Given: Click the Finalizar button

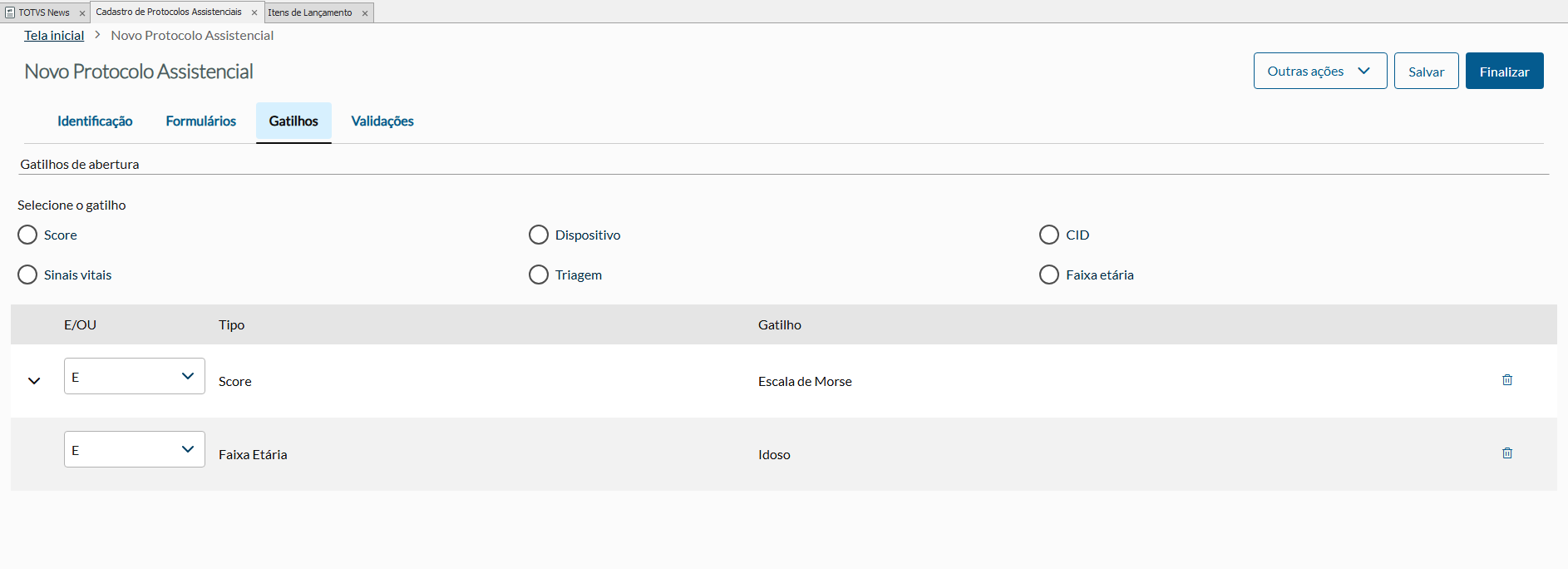Looking at the screenshot, I should [x=1504, y=71].
